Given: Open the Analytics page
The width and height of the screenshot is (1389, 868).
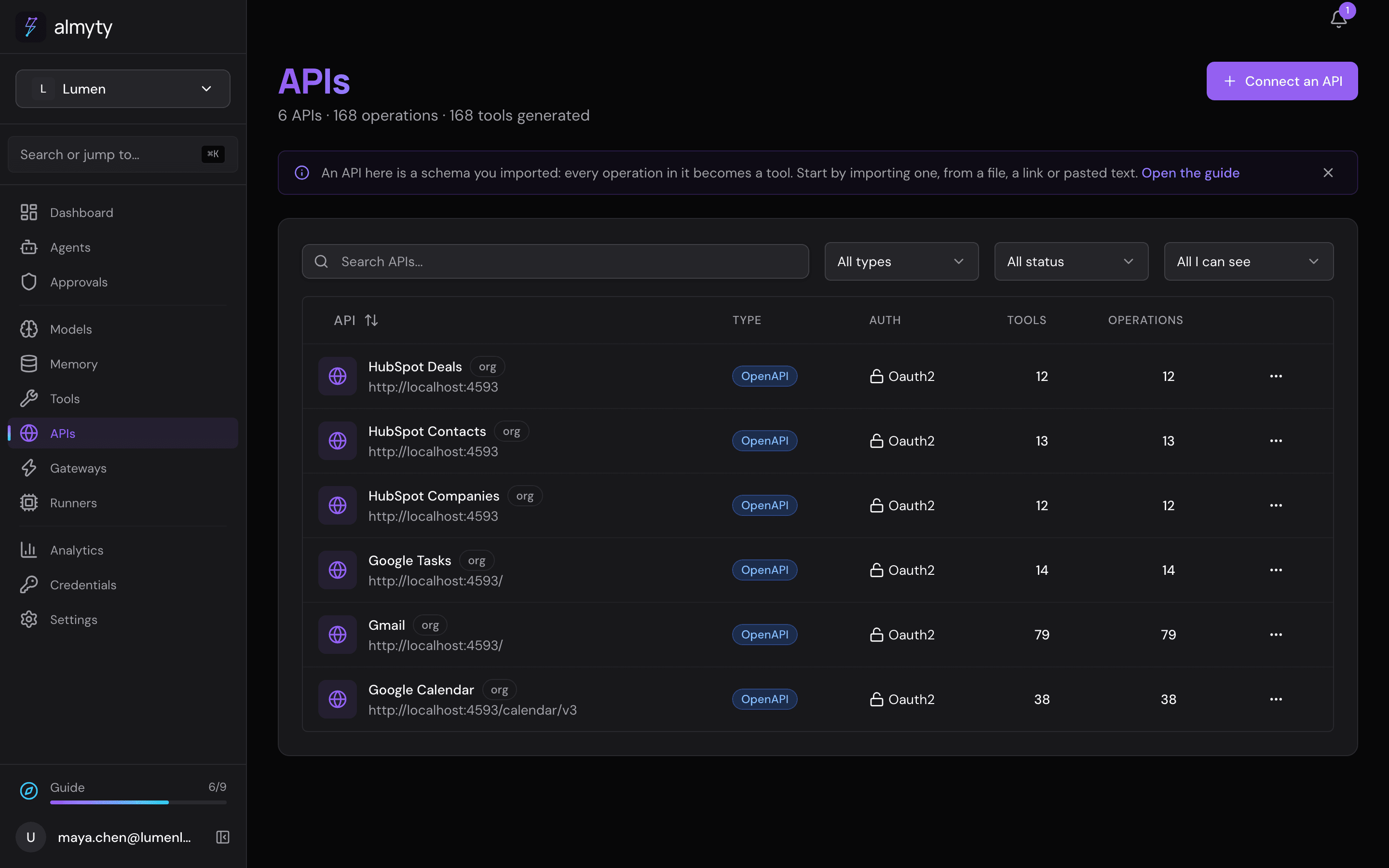Looking at the screenshot, I should click(123, 550).
